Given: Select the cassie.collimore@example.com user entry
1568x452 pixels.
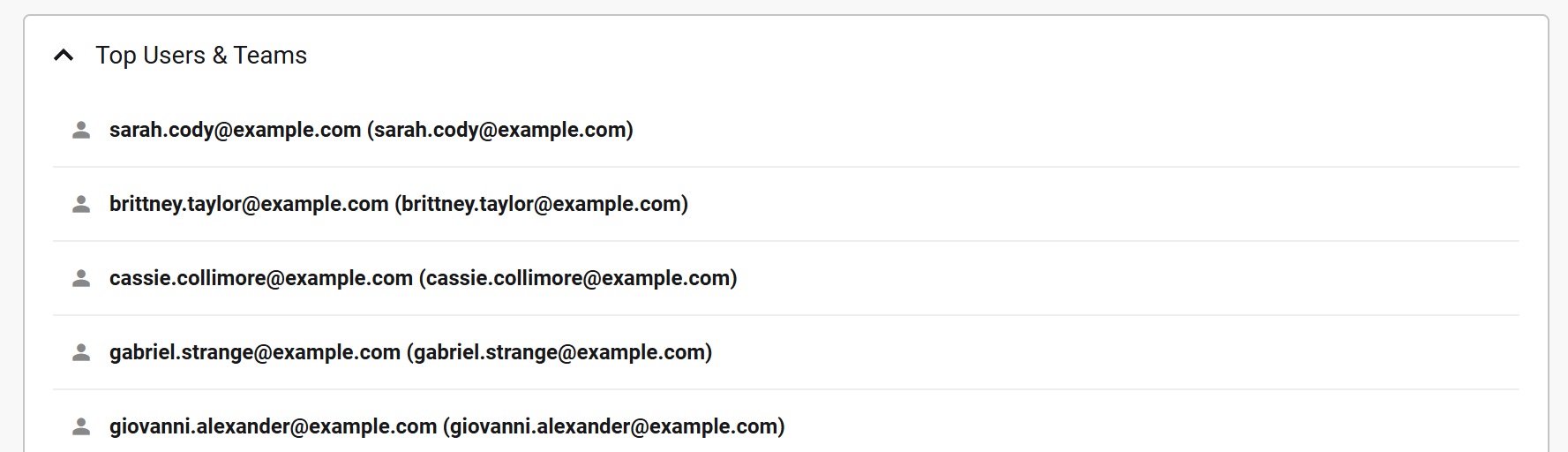Looking at the screenshot, I should [x=261, y=279].
